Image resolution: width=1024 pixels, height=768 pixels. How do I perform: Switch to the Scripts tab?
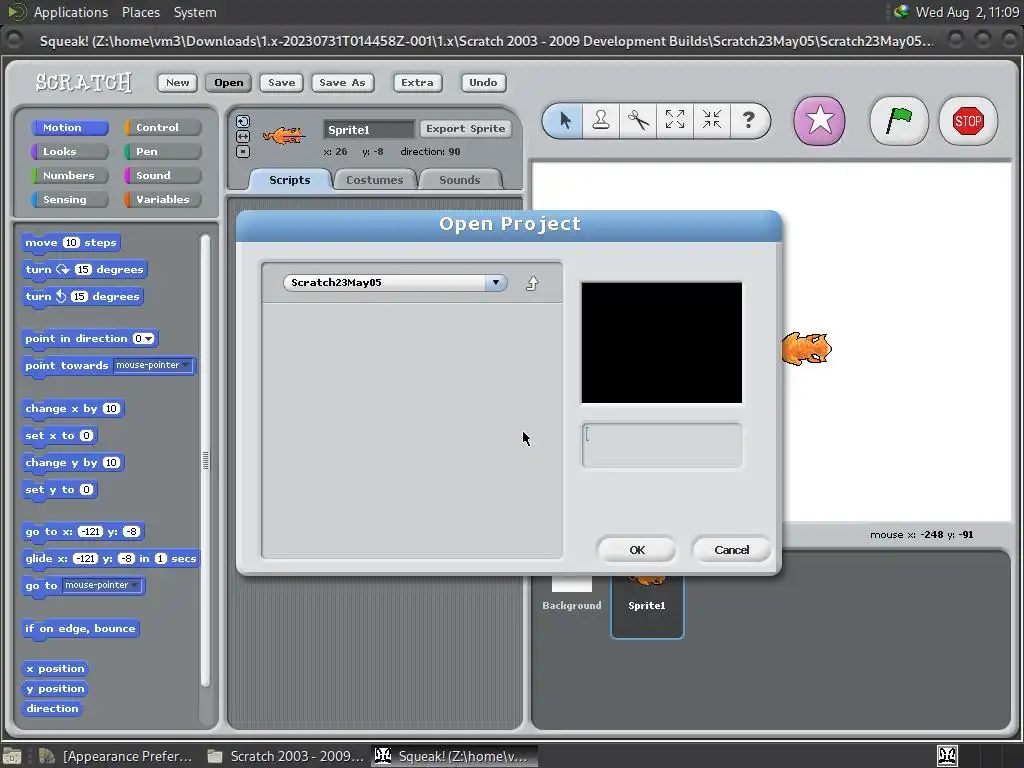tap(289, 180)
